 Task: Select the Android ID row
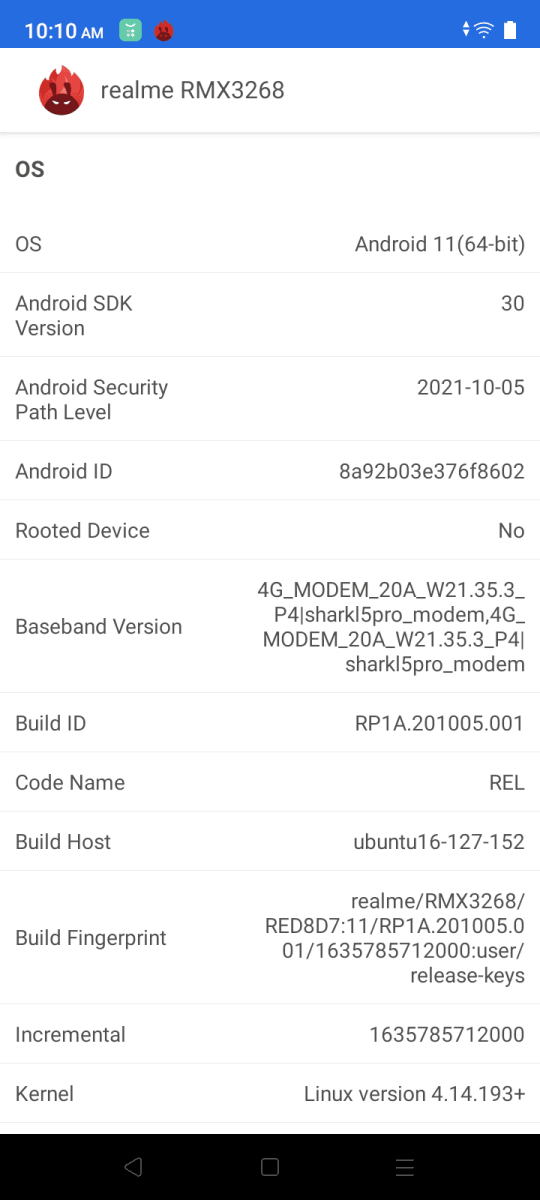pyautogui.click(x=270, y=471)
